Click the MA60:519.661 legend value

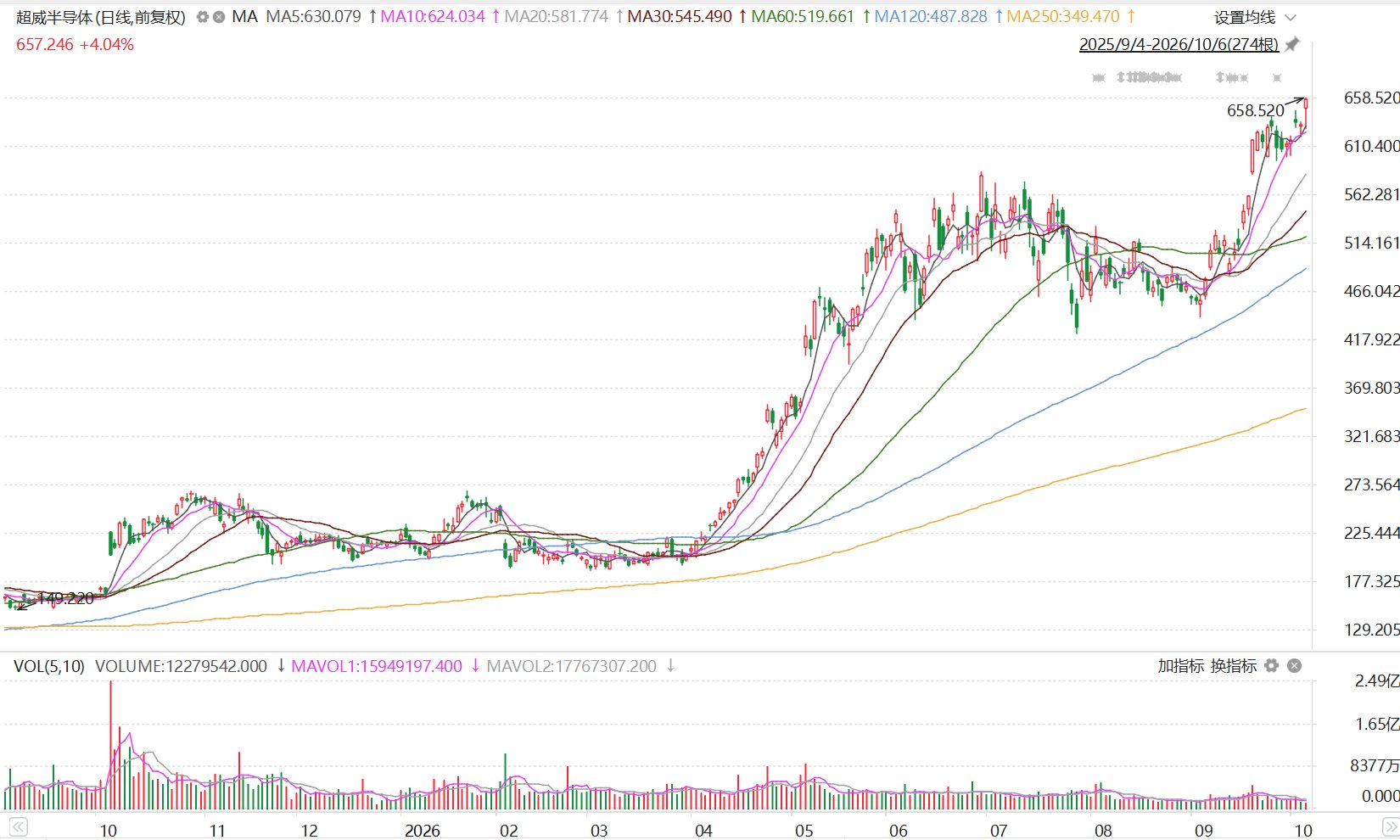coord(803,17)
